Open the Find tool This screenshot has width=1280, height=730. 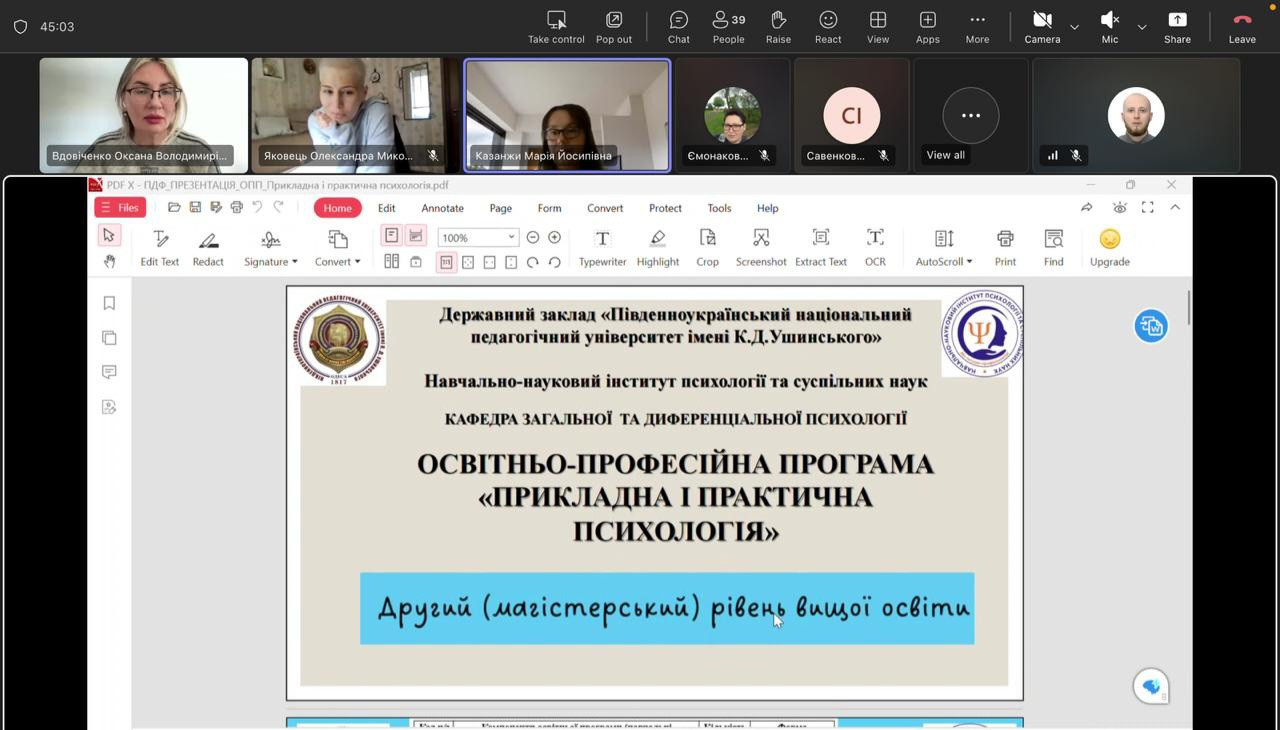[1054, 248]
